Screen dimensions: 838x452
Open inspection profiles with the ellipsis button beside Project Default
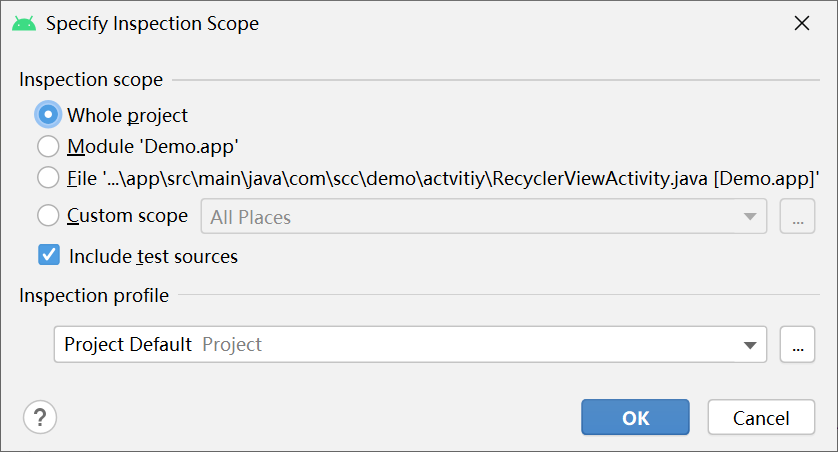[x=797, y=345]
